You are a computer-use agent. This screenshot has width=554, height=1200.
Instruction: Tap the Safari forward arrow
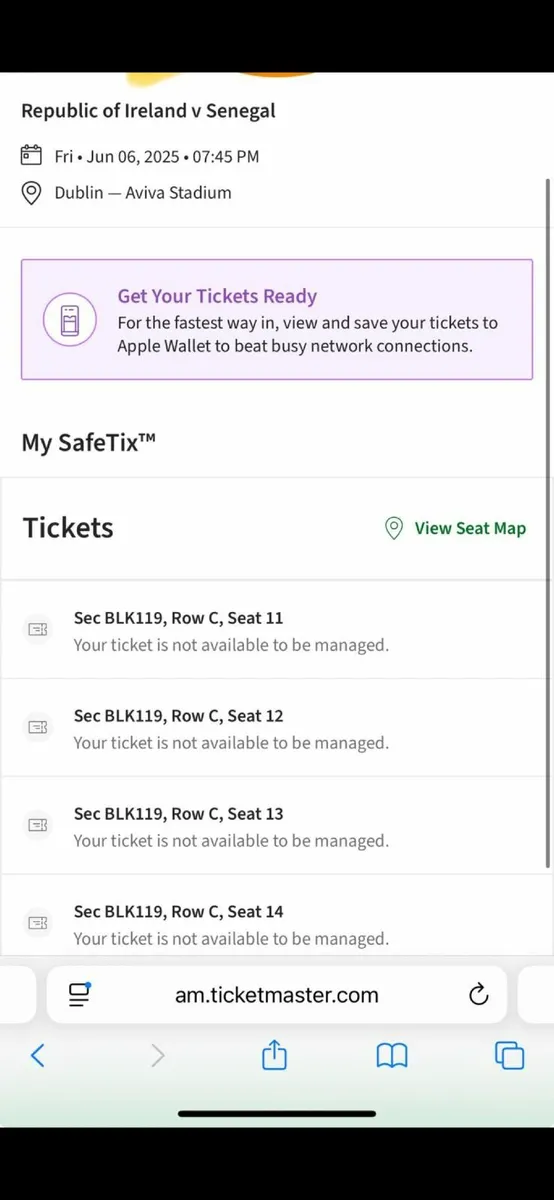click(157, 1055)
